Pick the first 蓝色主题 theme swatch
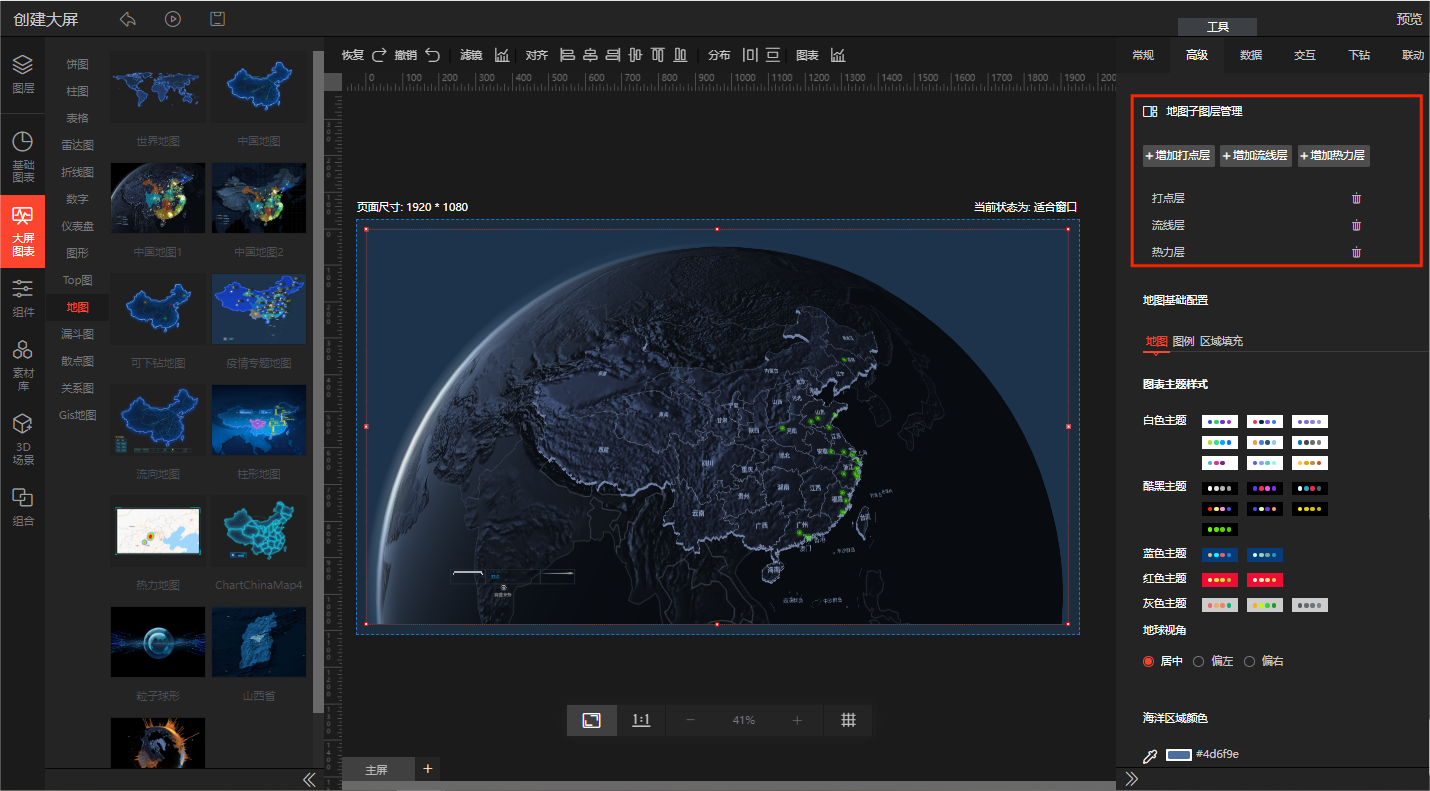1430x791 pixels. [1220, 554]
